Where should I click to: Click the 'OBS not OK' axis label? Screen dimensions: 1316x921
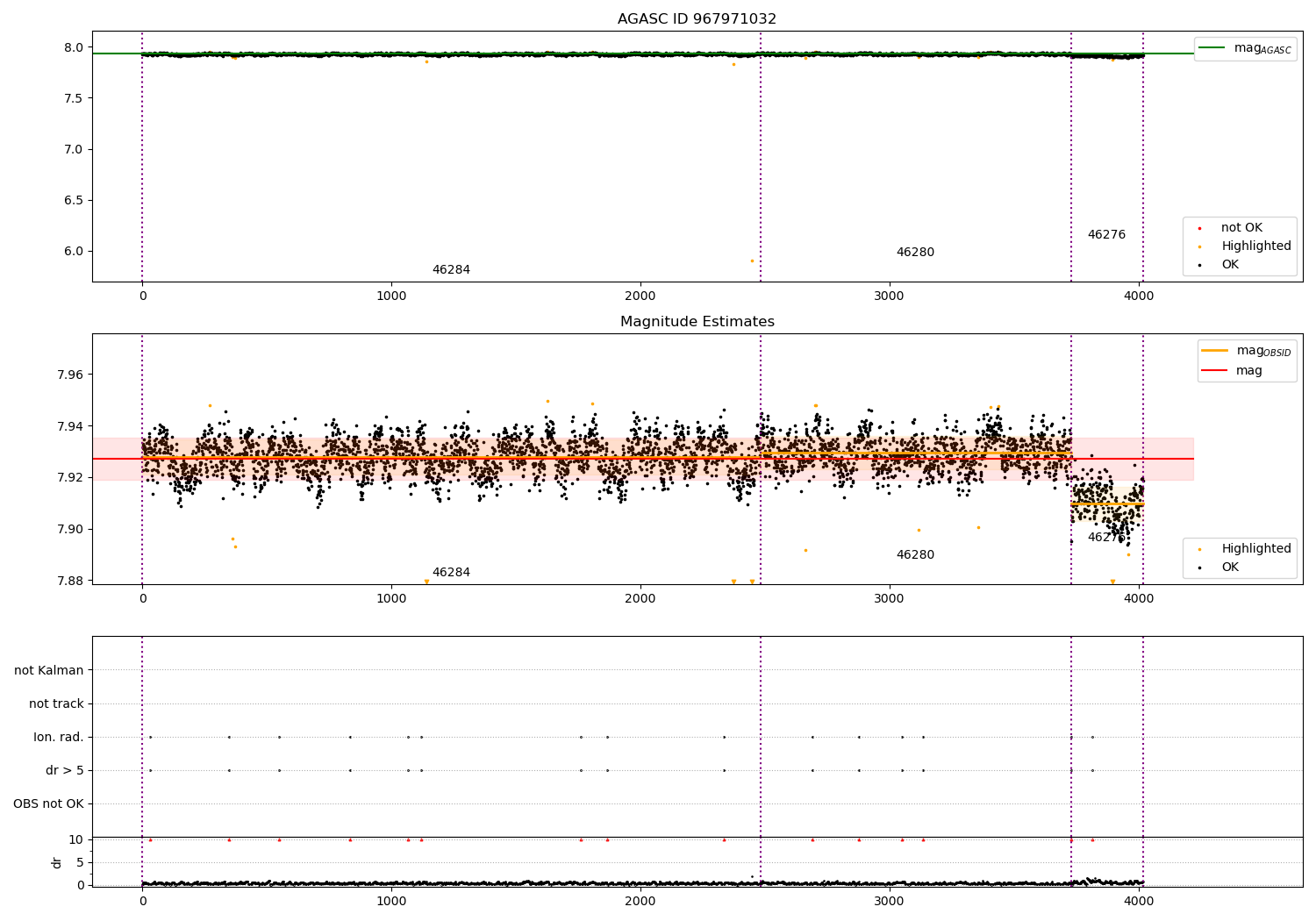pyautogui.click(x=48, y=803)
